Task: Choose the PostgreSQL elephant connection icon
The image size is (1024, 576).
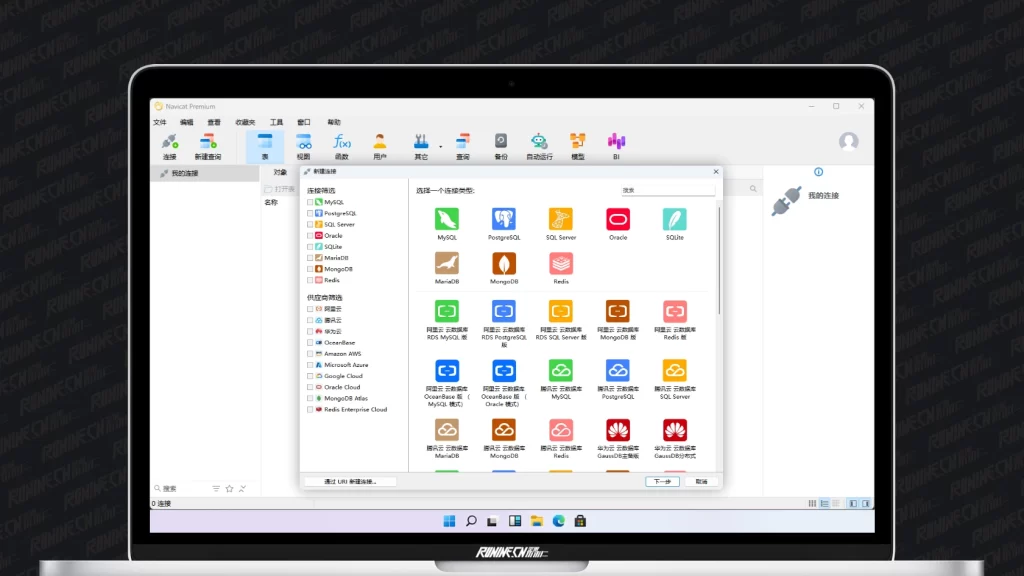Action: [x=504, y=219]
